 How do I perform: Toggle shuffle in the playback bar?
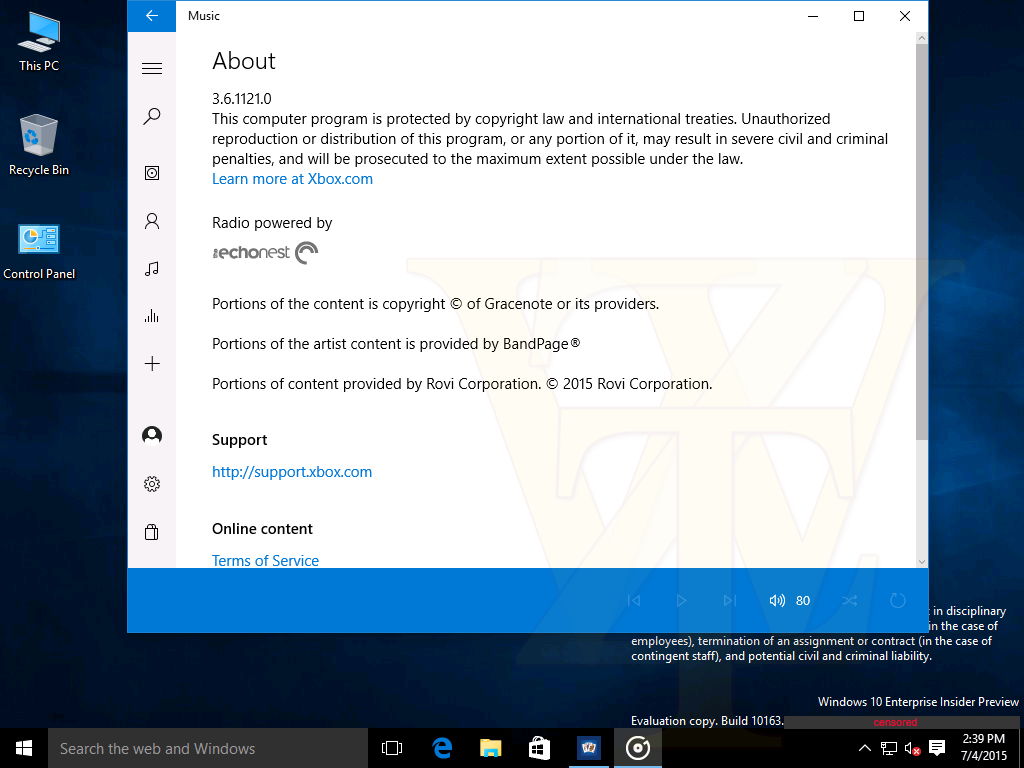tap(850, 600)
